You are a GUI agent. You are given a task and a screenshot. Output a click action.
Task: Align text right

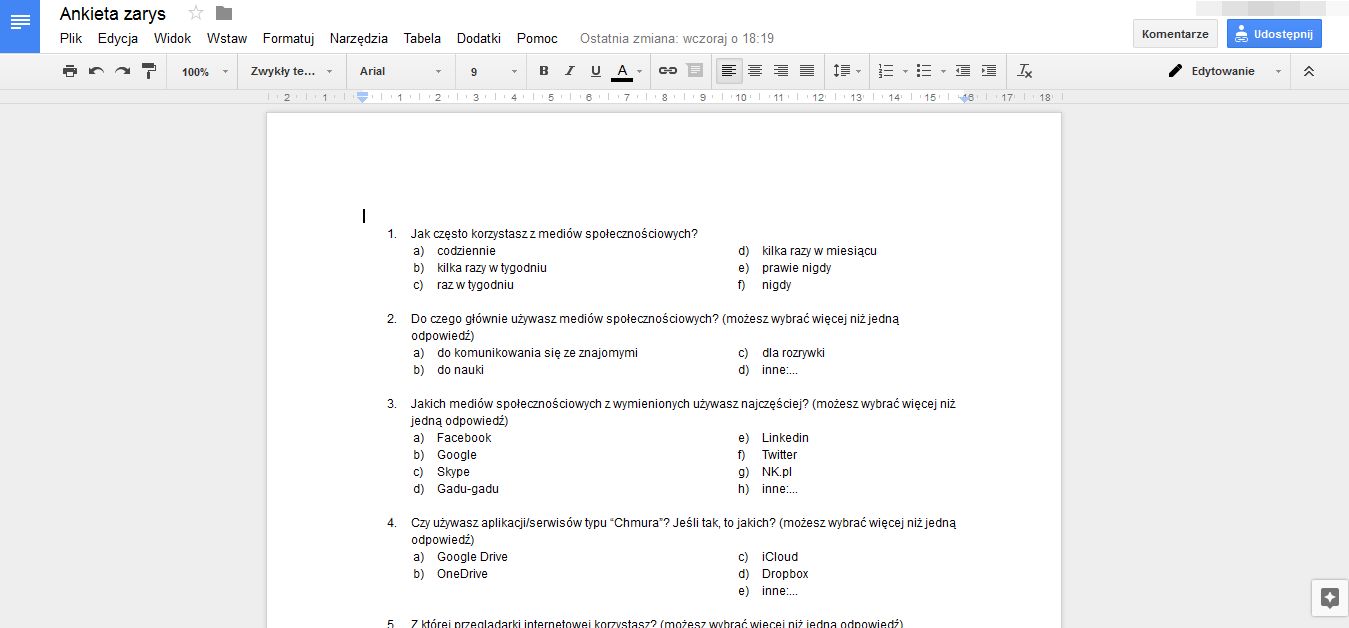(x=781, y=71)
